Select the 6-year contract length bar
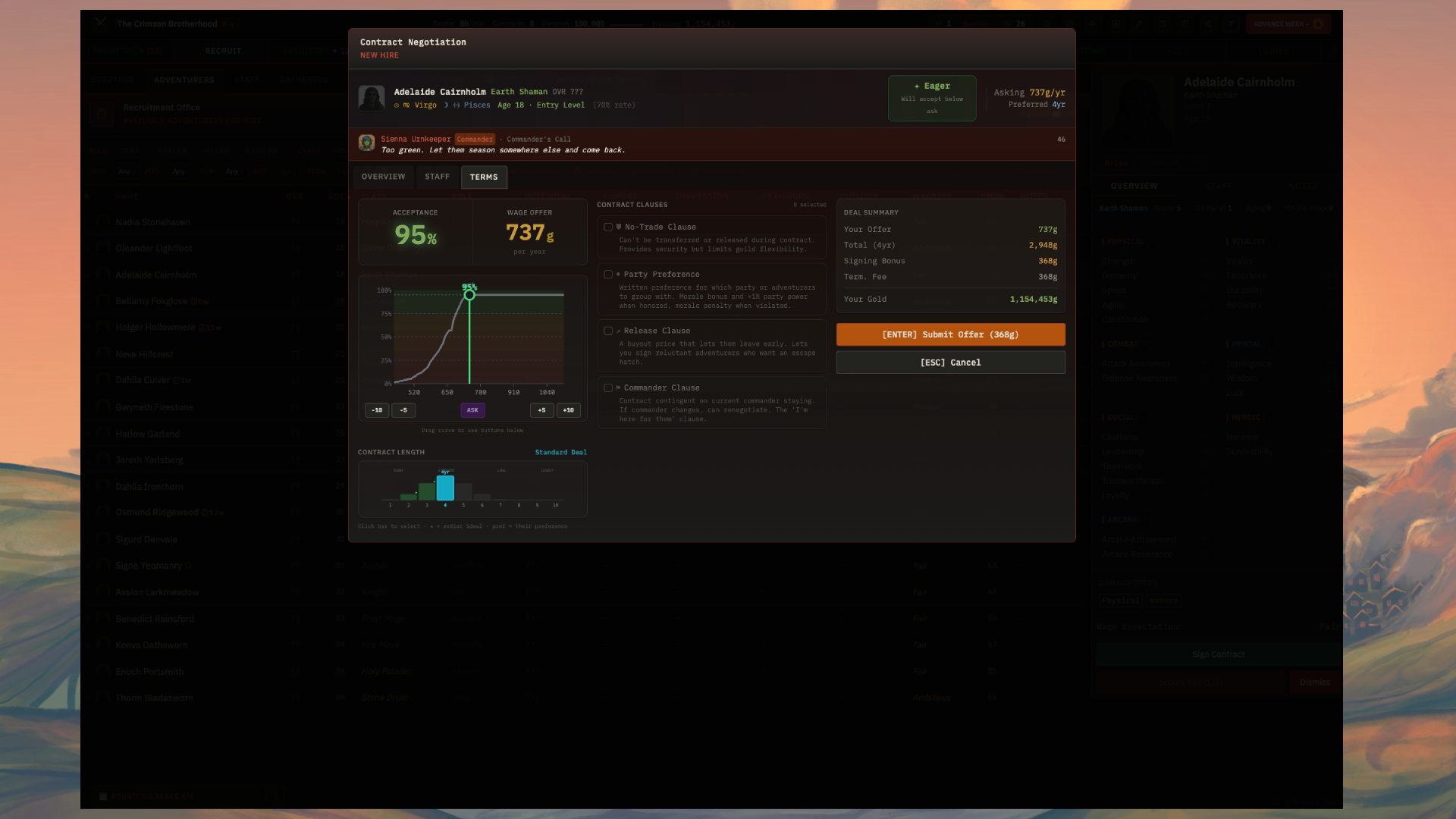 pos(482,497)
